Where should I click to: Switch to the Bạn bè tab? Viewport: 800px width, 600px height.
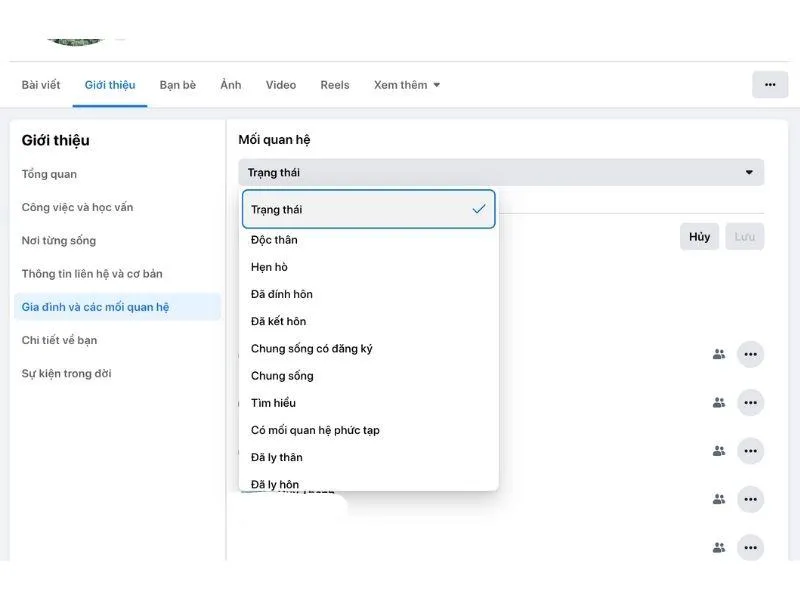(177, 85)
